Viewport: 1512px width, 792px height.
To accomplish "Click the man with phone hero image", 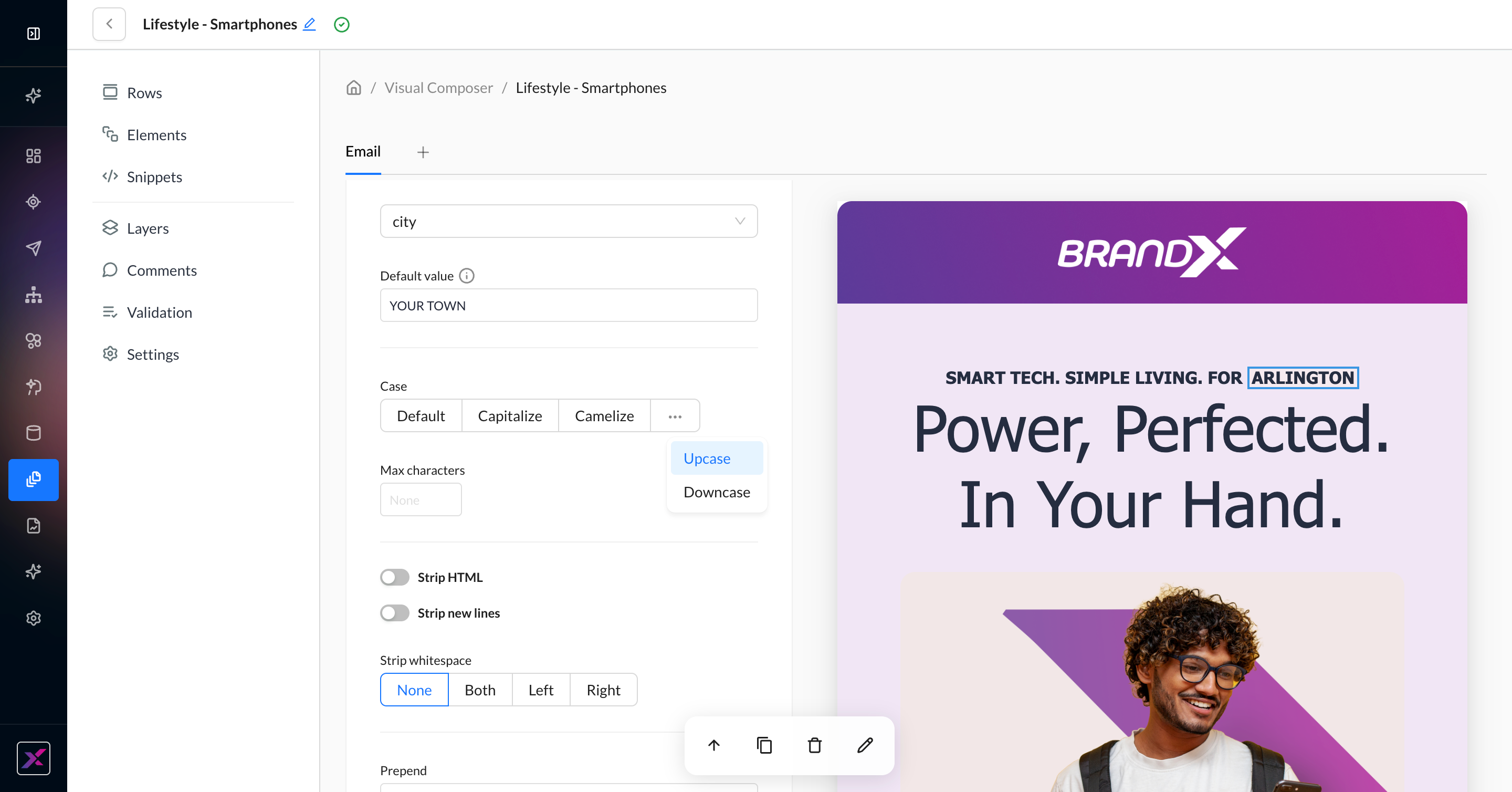I will pos(1152,683).
